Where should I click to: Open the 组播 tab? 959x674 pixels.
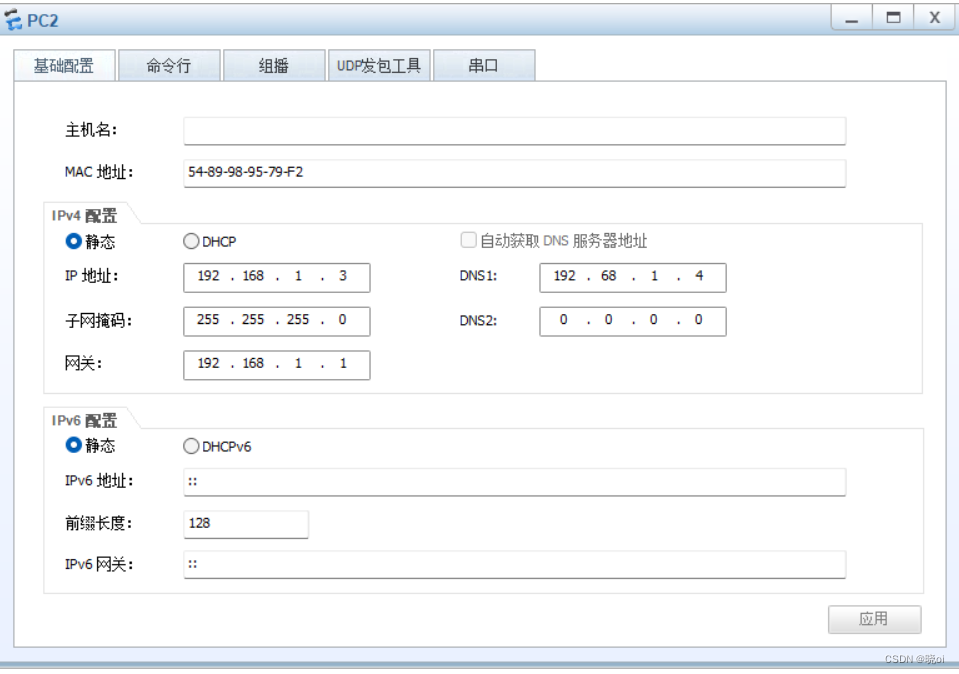click(273, 65)
